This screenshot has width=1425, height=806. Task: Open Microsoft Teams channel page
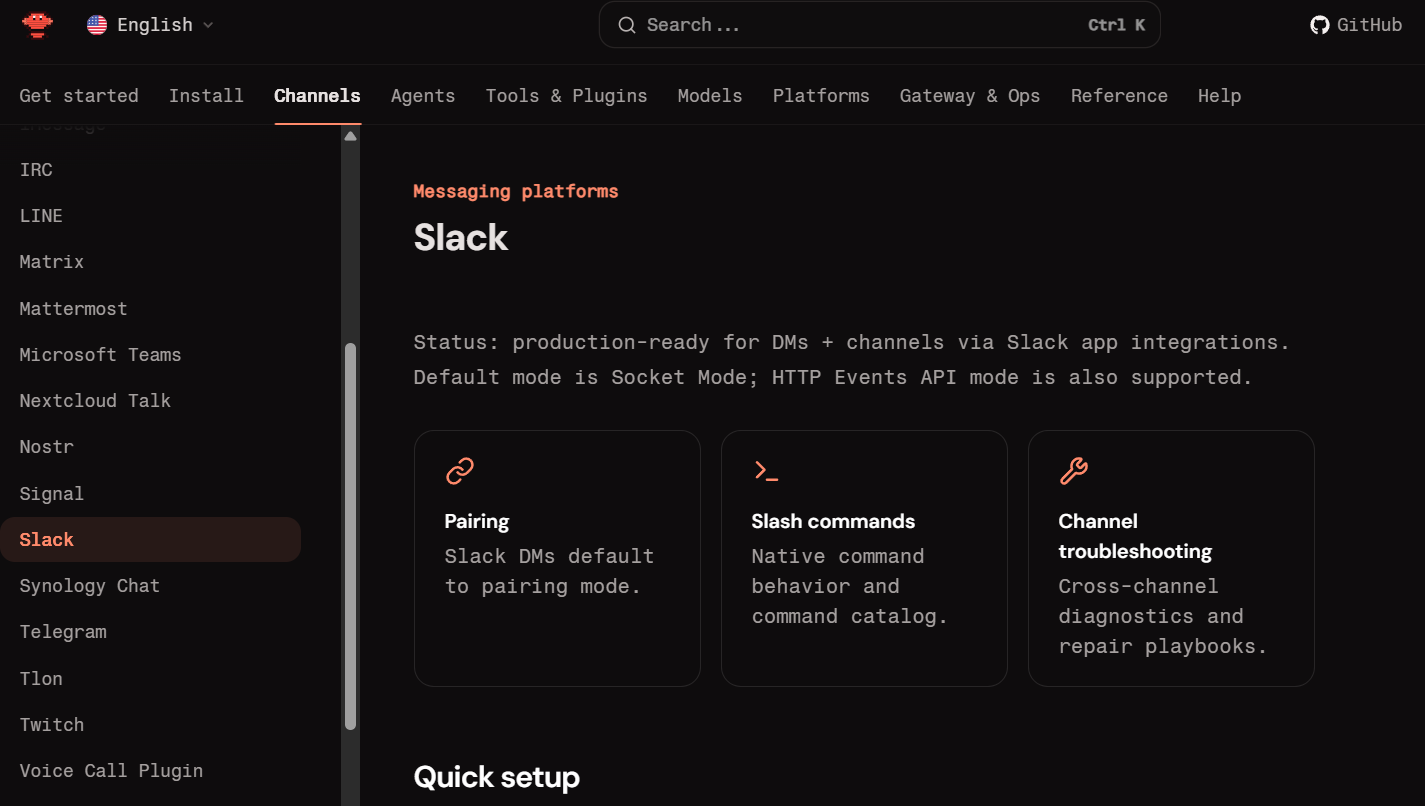click(x=150, y=355)
